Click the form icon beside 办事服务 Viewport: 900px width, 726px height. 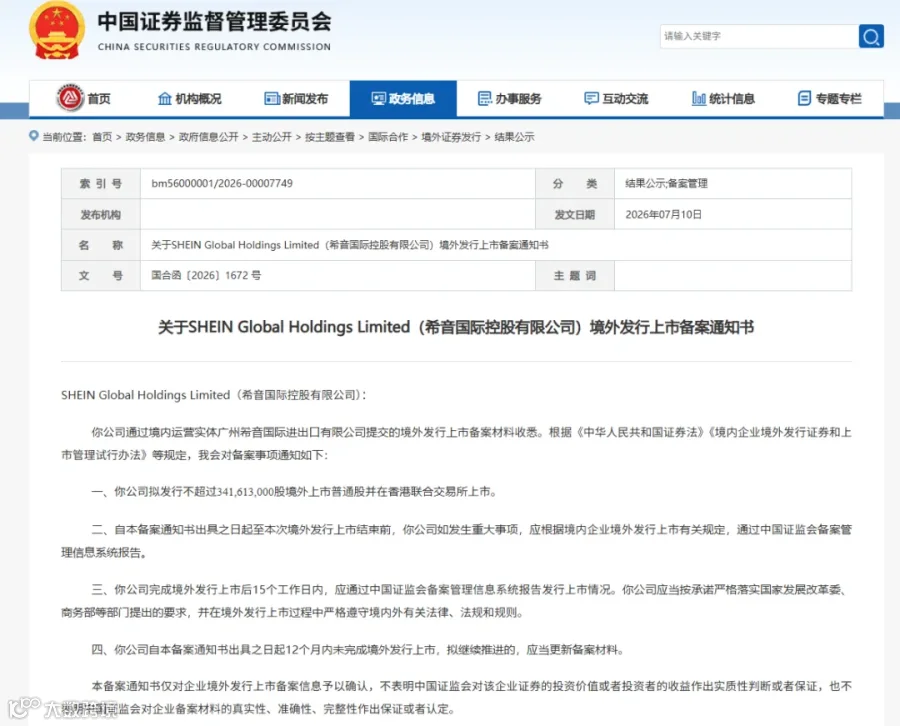tap(485, 99)
